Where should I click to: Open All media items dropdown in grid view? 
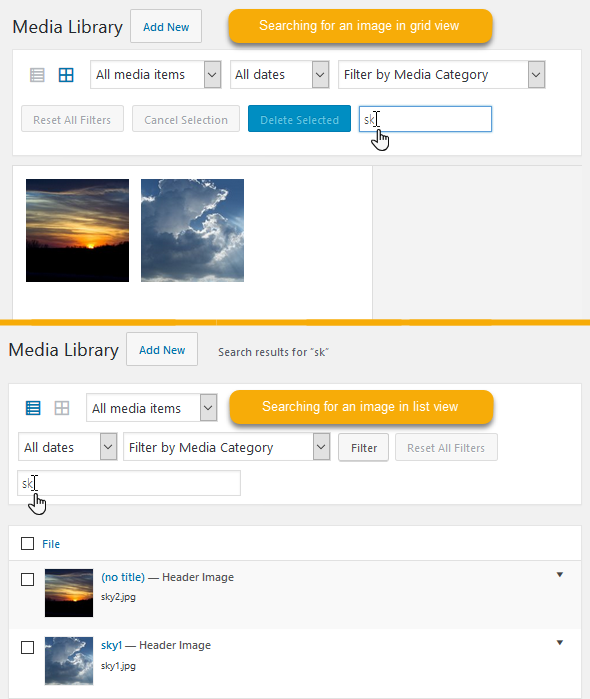(x=156, y=74)
